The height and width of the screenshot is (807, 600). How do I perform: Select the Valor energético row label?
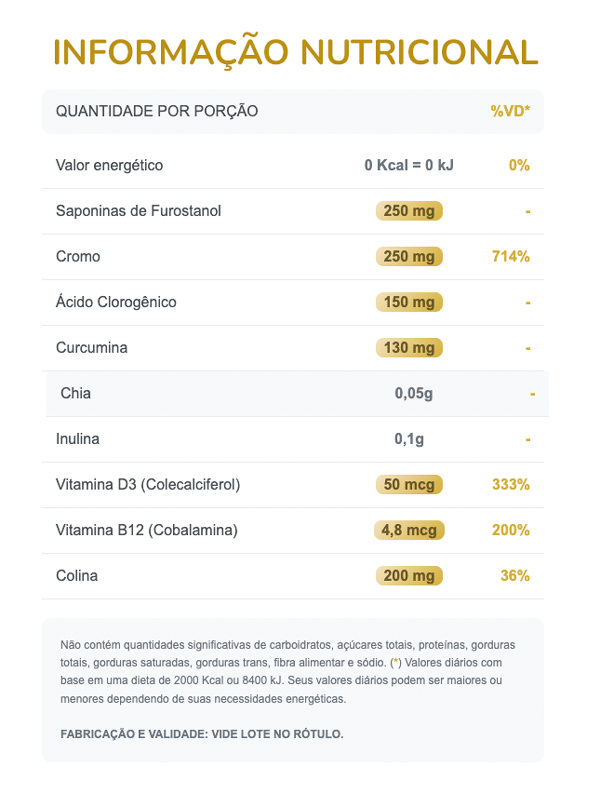click(x=109, y=165)
